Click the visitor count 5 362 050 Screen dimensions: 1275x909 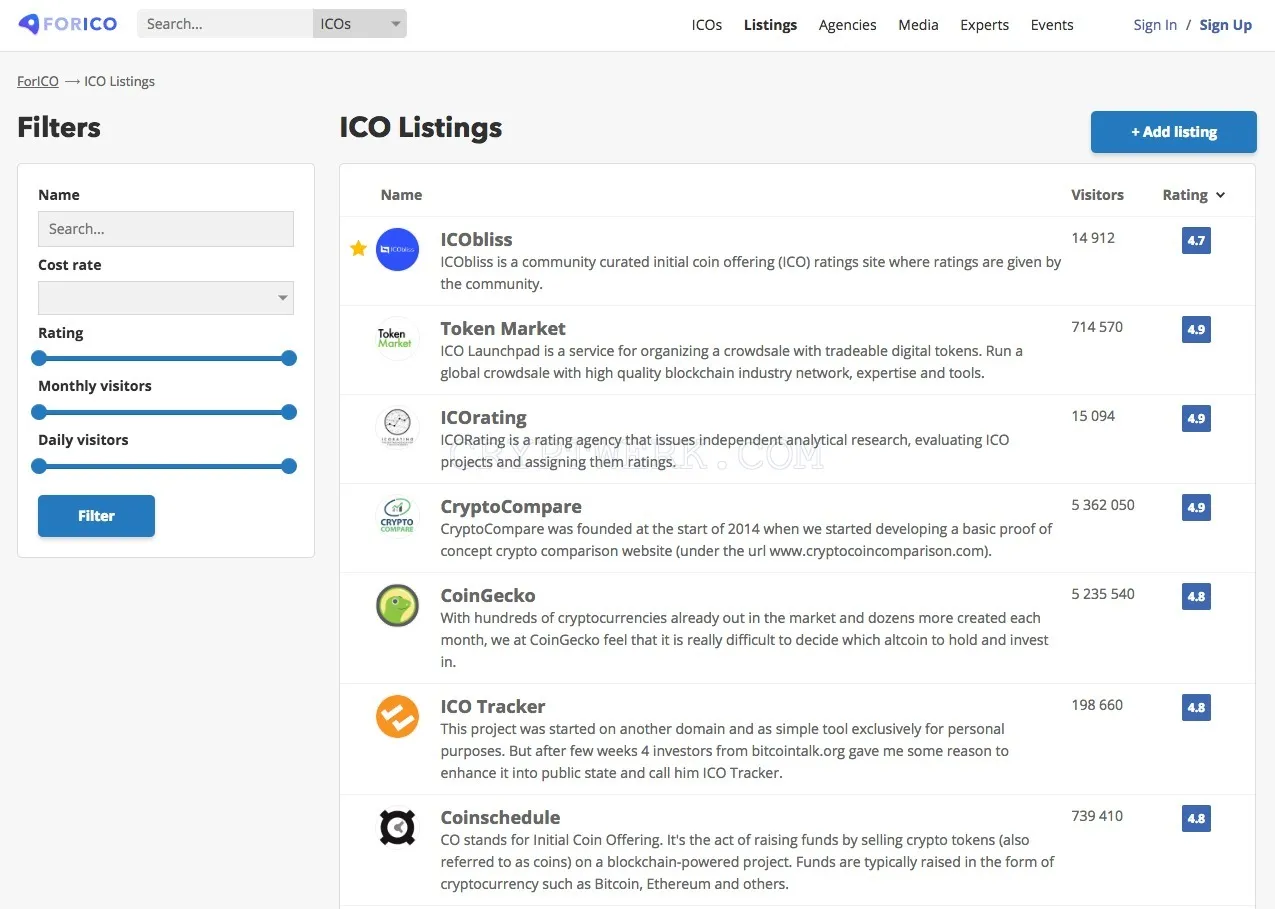1103,505
